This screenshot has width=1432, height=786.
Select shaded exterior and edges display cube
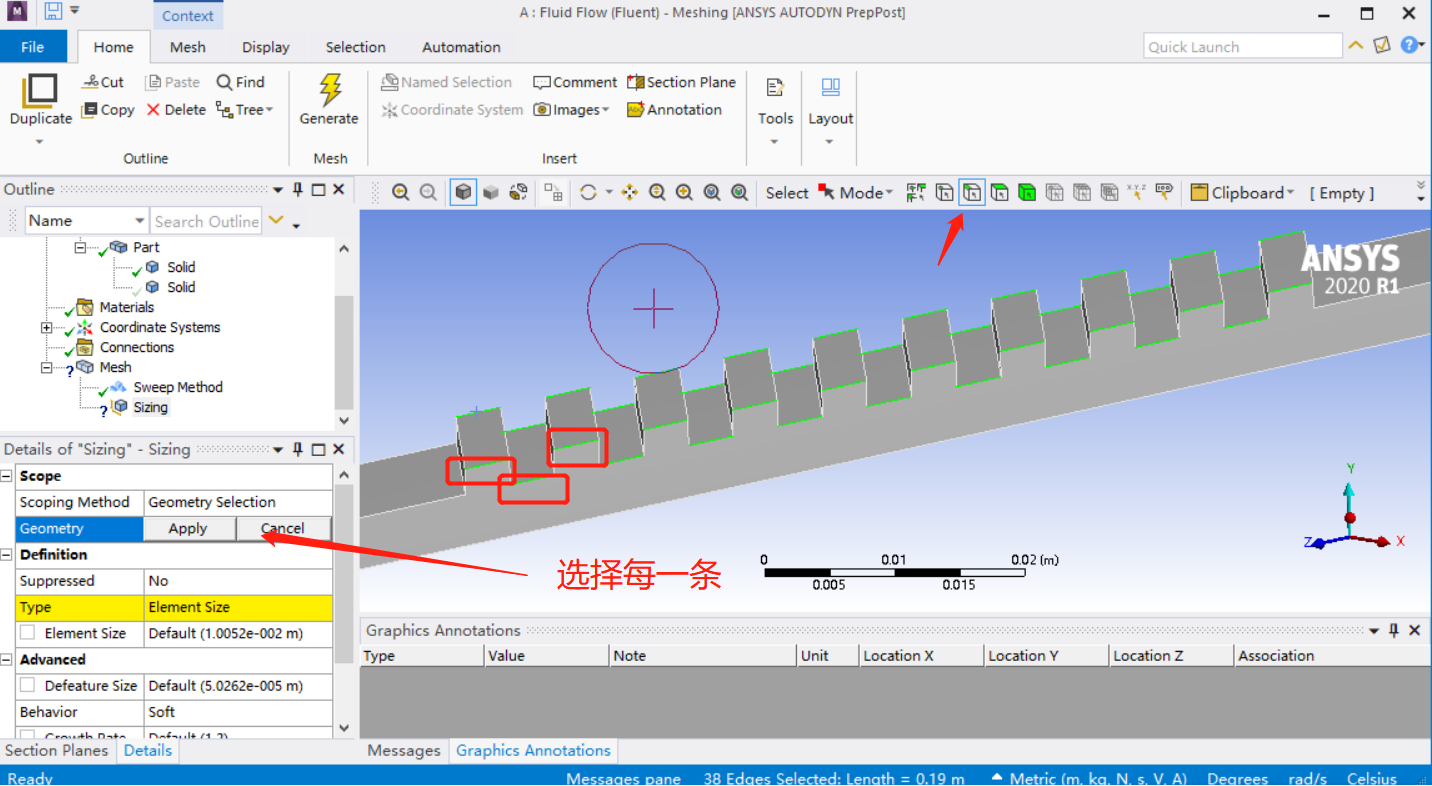pyautogui.click(x=463, y=193)
